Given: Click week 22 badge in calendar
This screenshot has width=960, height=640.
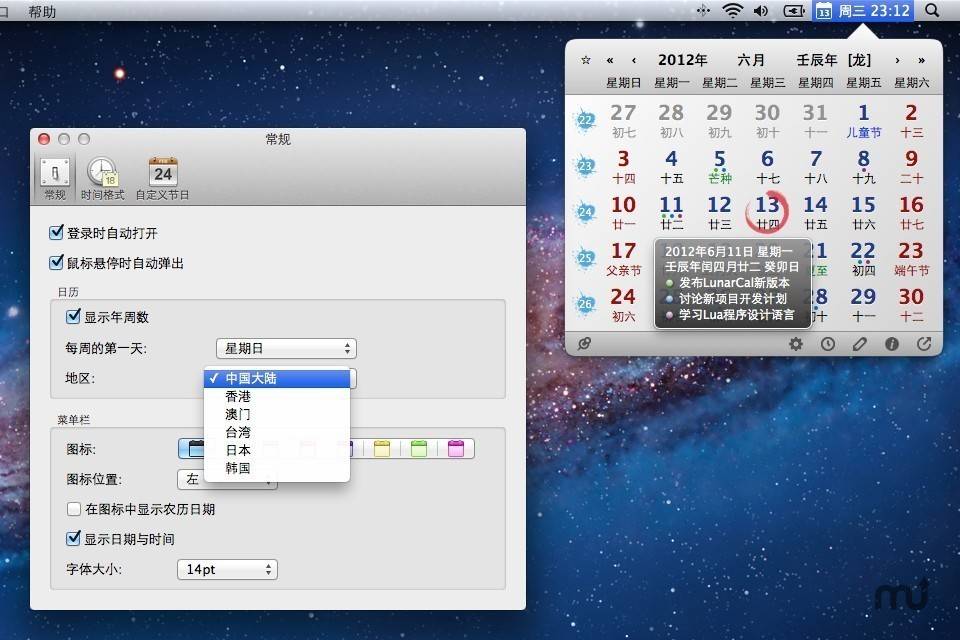Looking at the screenshot, I should click(586, 119).
